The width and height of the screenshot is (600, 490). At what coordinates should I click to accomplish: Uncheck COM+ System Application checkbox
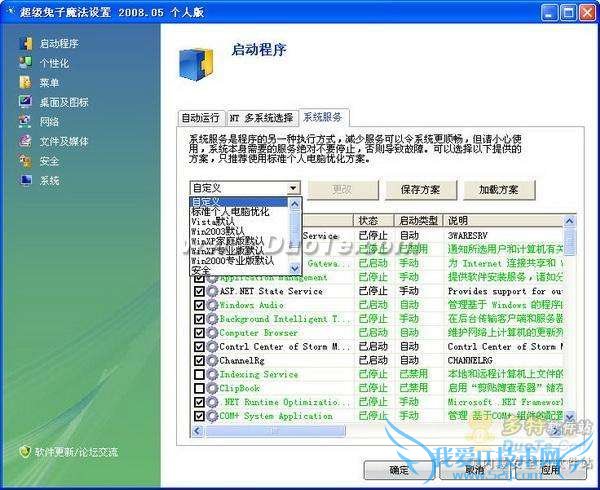tap(199, 416)
